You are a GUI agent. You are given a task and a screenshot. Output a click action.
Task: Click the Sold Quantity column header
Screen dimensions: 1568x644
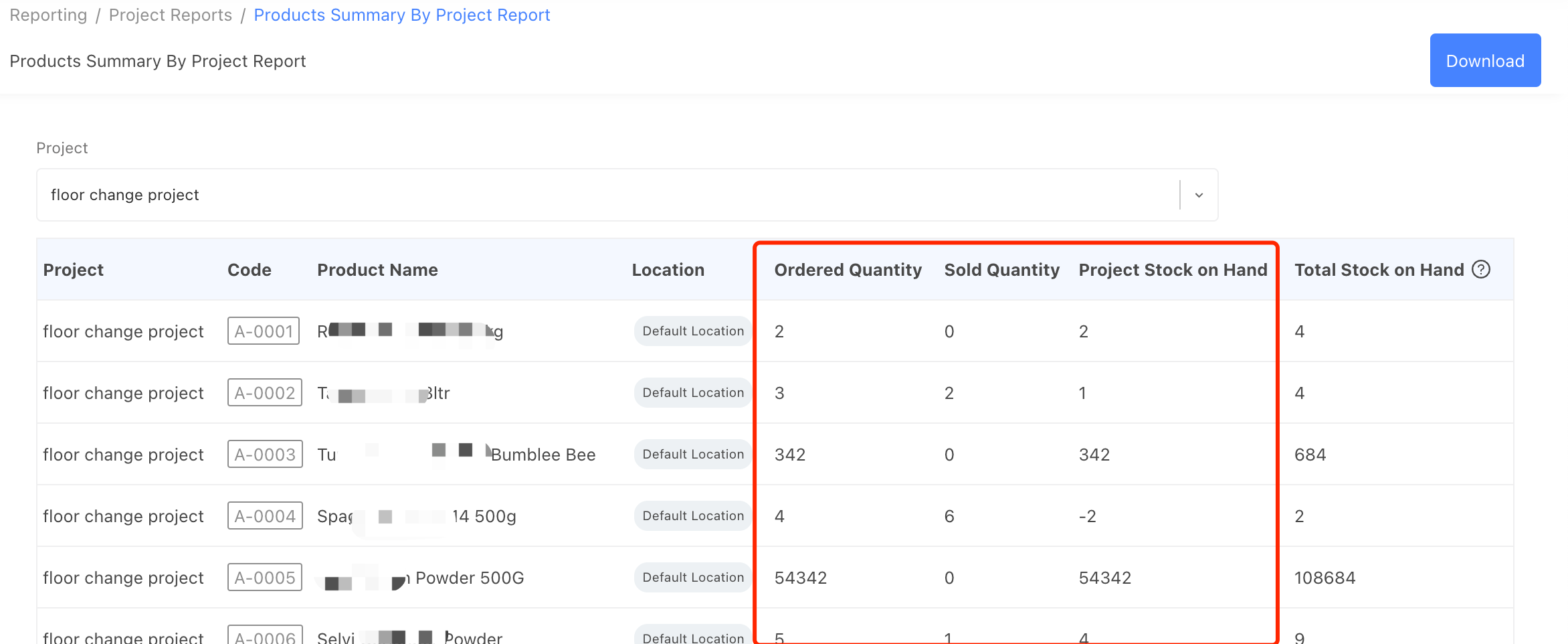pos(1001,270)
